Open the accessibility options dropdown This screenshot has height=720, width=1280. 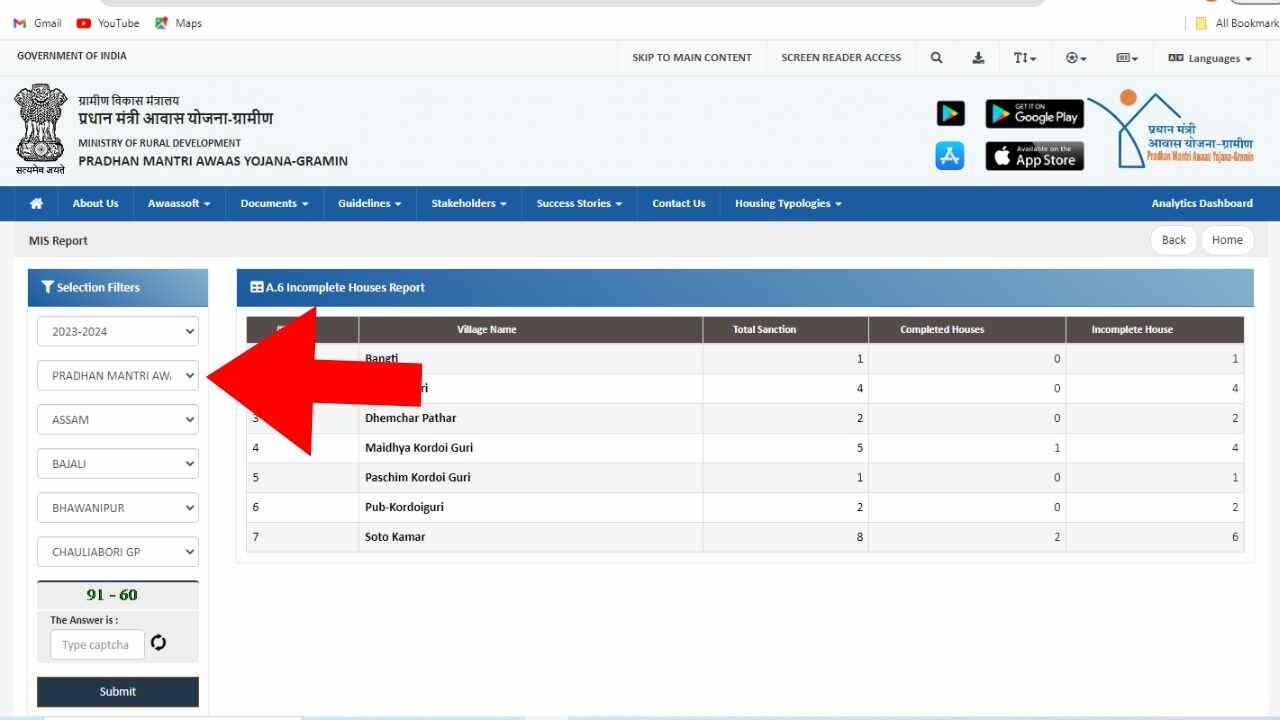(1077, 58)
